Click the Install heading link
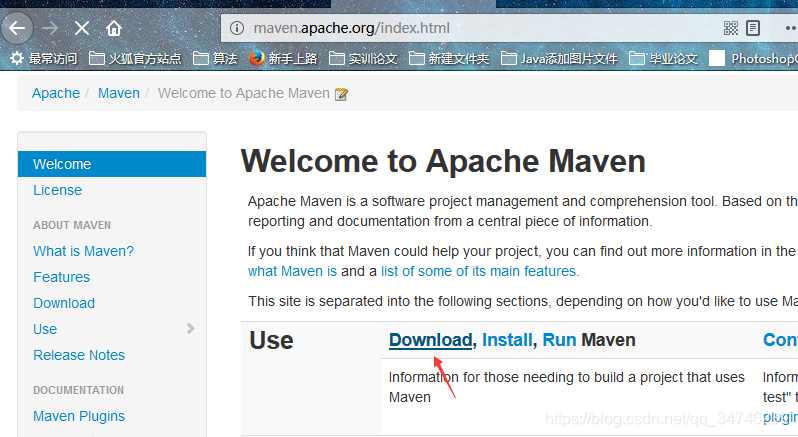798x437 pixels. 507,340
